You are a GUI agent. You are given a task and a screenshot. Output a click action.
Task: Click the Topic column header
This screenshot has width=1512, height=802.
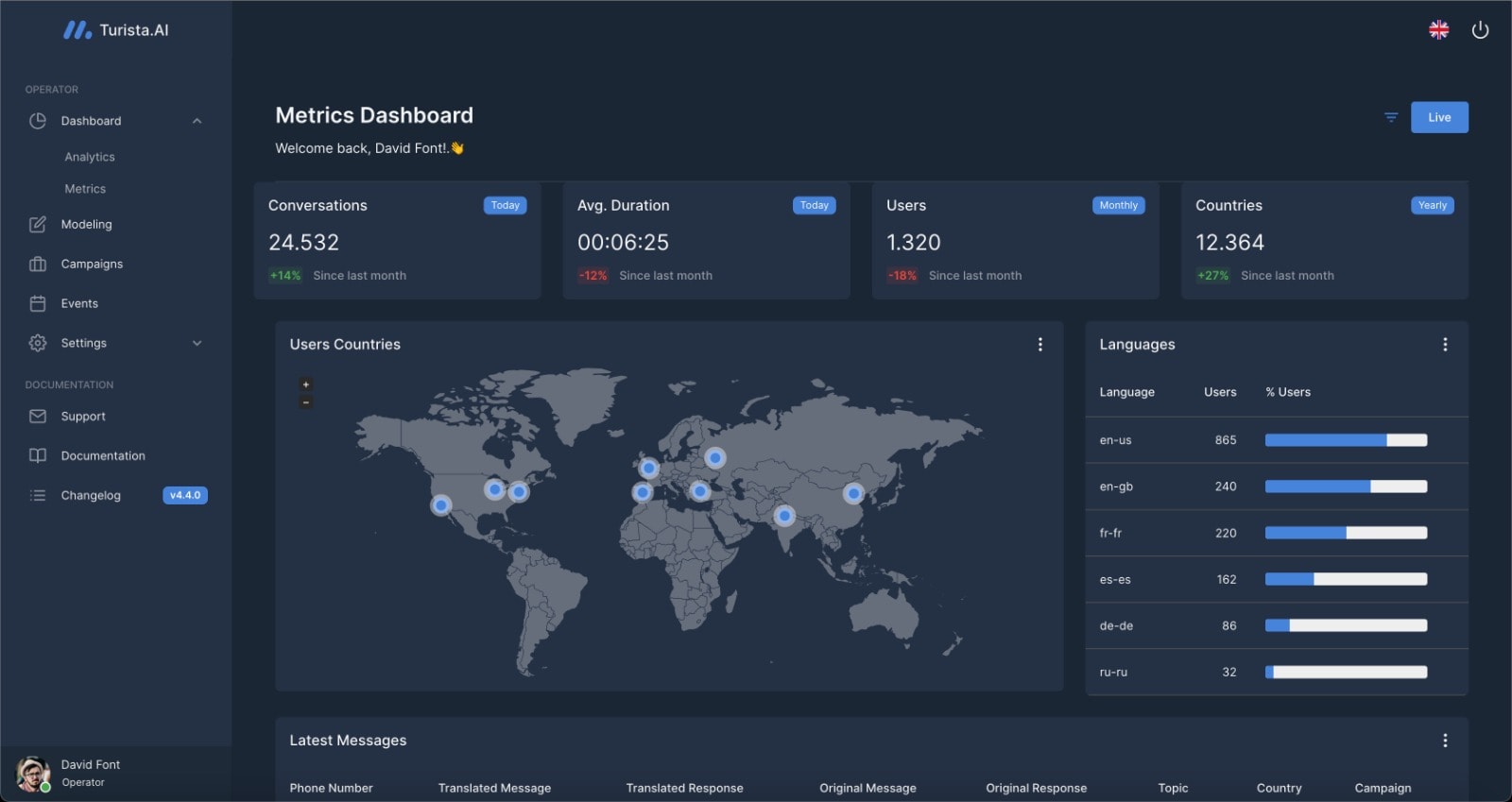click(x=1173, y=788)
